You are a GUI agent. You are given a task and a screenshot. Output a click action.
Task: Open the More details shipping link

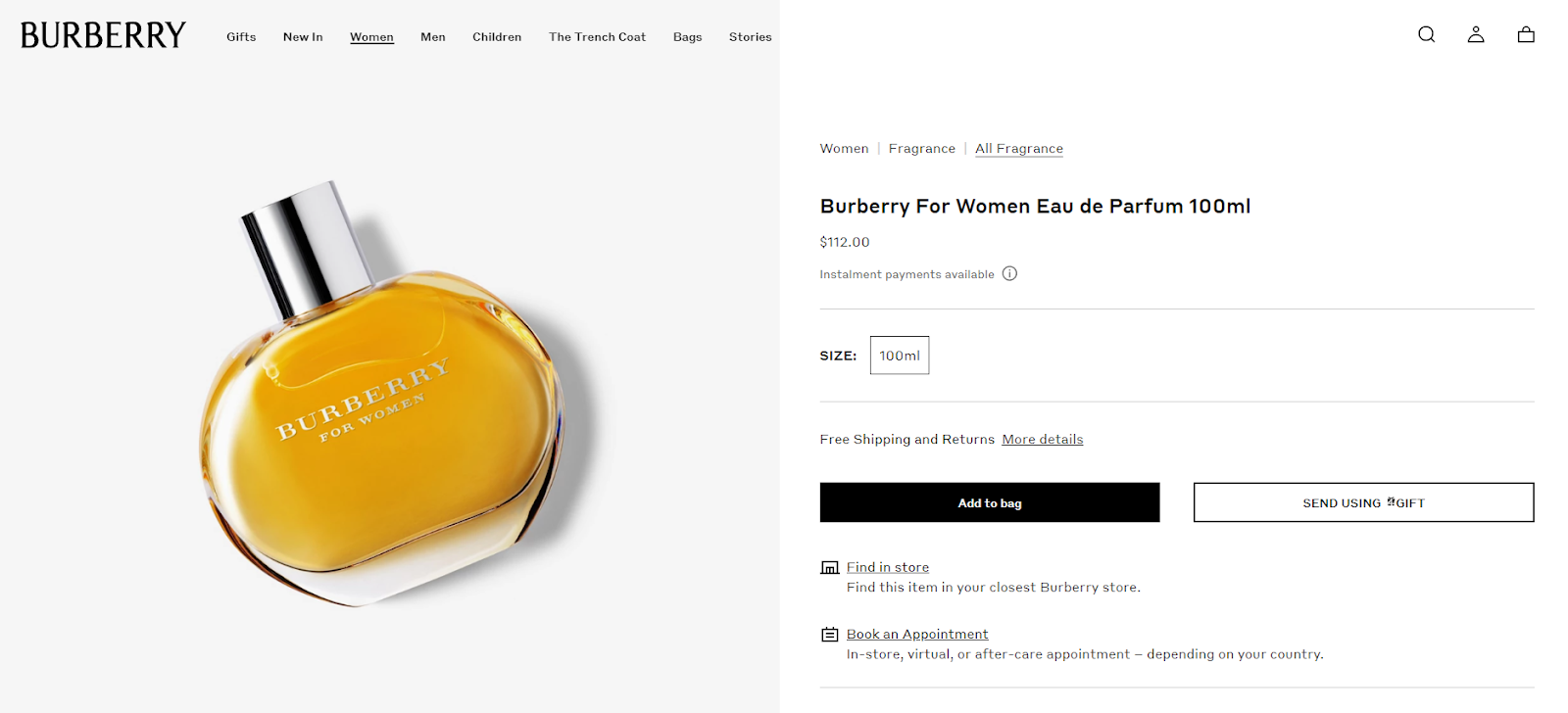1042,440
